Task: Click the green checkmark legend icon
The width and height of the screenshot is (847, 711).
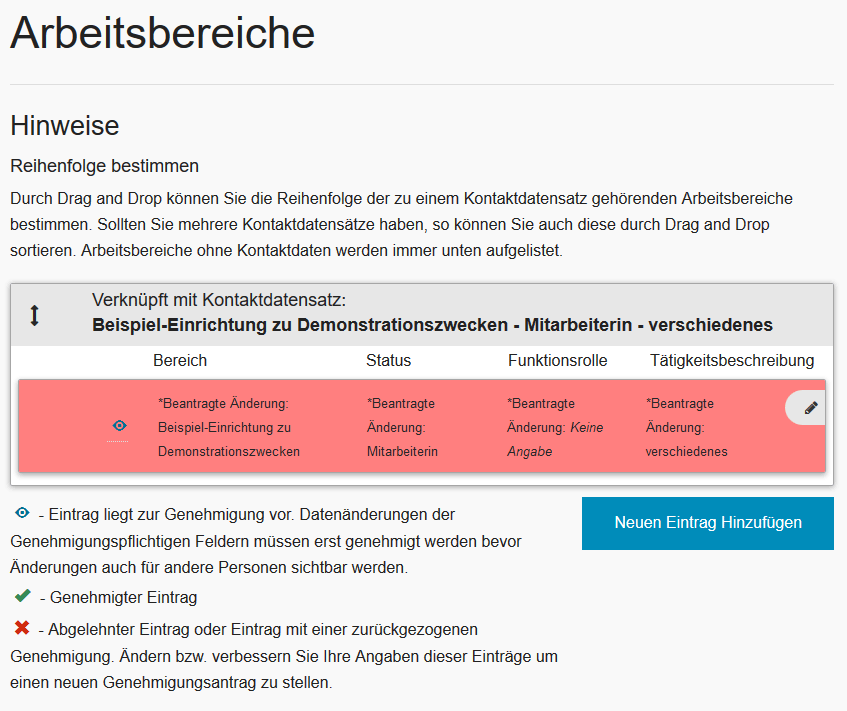Action: tap(22, 596)
